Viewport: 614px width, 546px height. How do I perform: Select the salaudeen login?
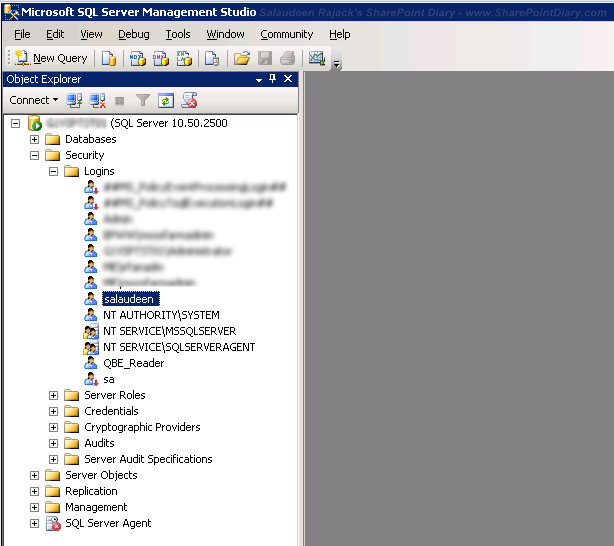point(130,299)
